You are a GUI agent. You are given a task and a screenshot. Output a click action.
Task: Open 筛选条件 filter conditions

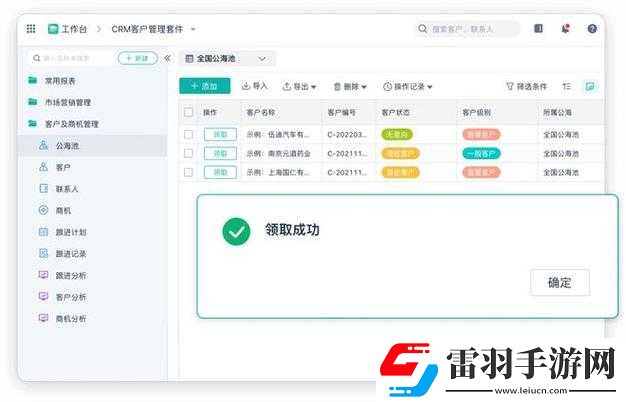tap(526, 86)
